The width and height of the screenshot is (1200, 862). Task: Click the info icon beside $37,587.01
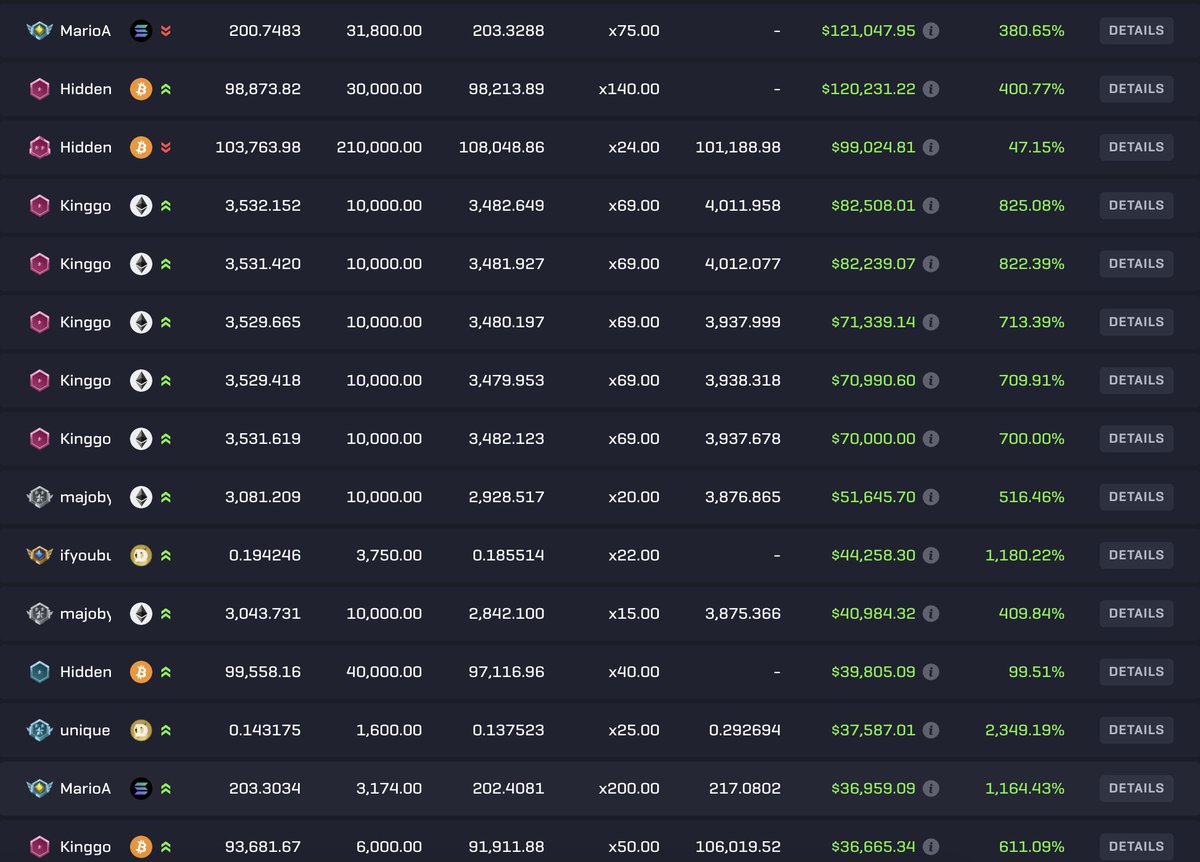(931, 730)
